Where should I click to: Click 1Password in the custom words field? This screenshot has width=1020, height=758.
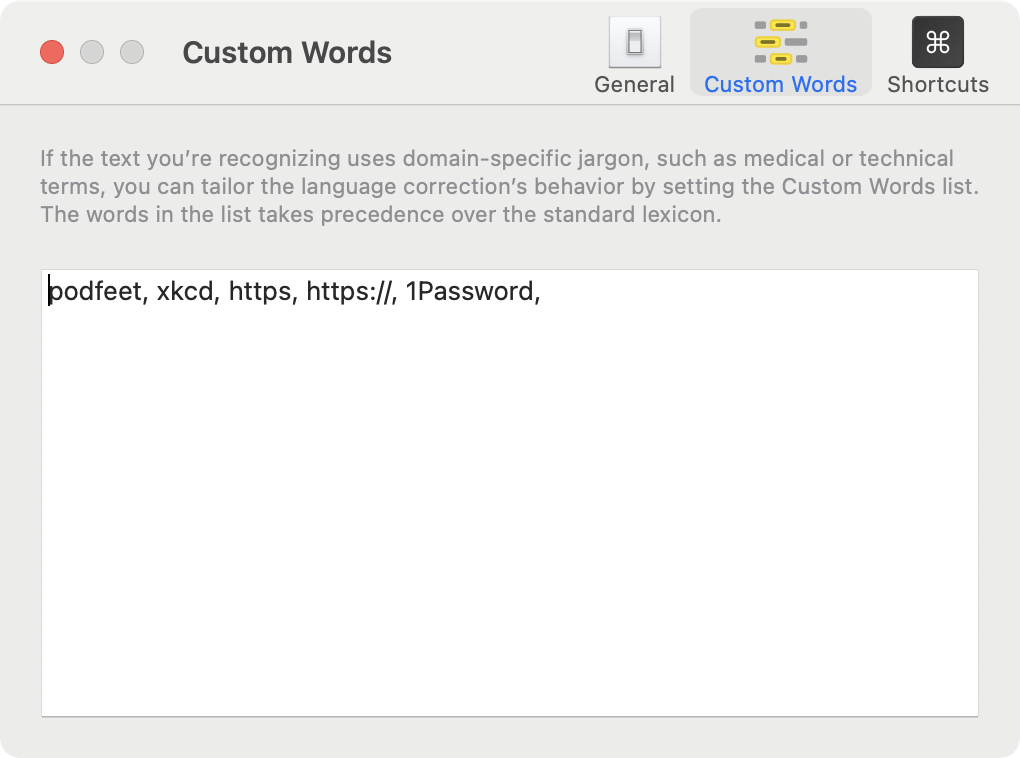[x=469, y=292]
